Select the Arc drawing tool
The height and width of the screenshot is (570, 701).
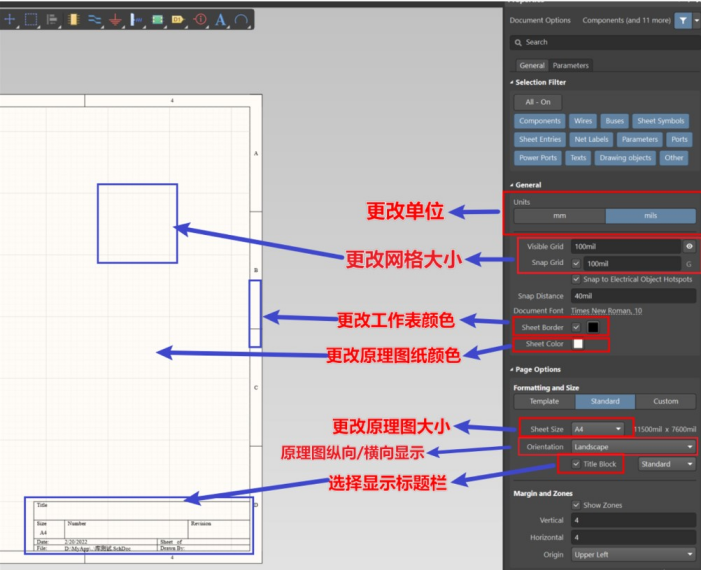pyautogui.click(x=241, y=19)
